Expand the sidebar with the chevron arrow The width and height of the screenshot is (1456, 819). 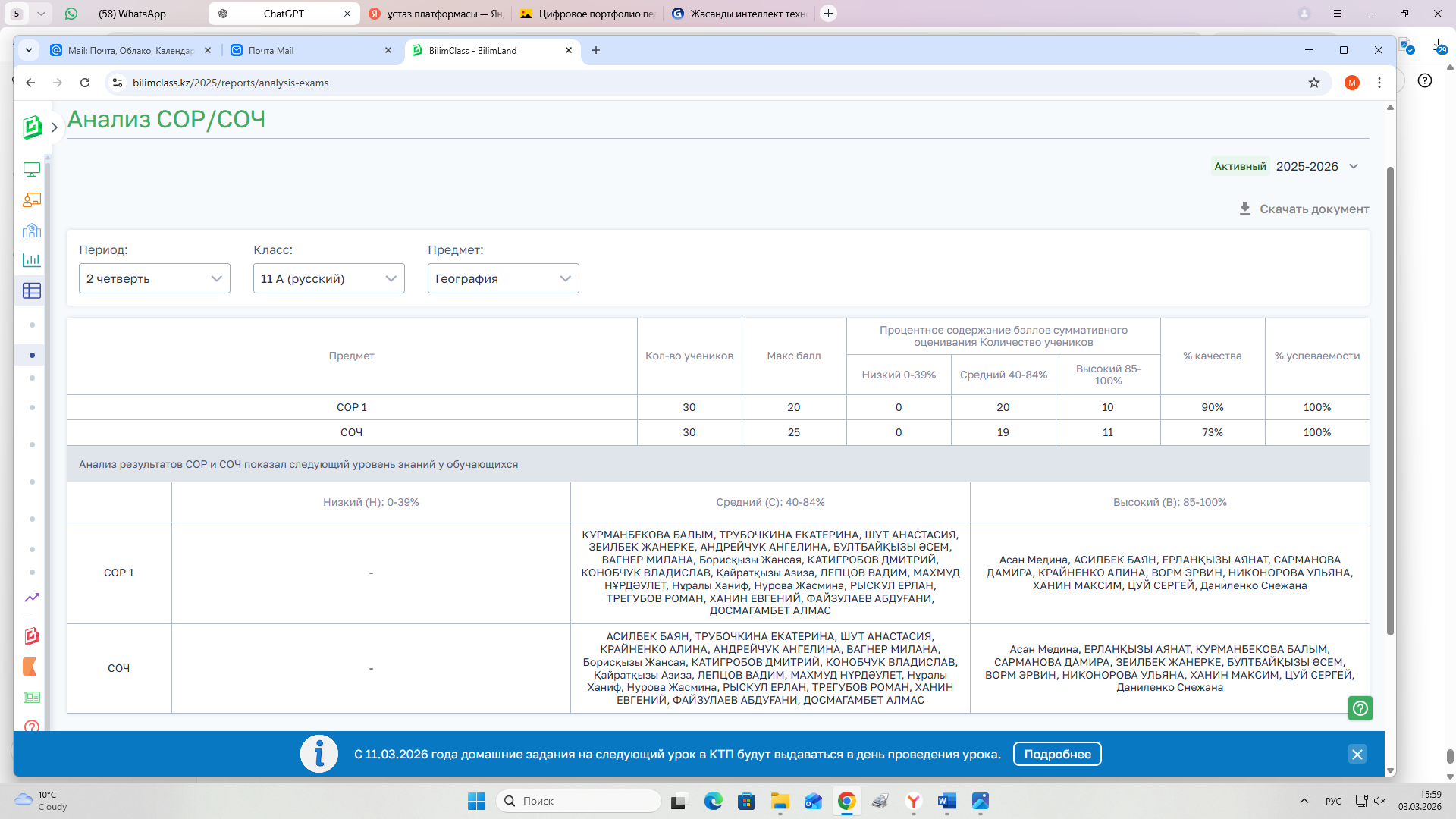pos(55,127)
